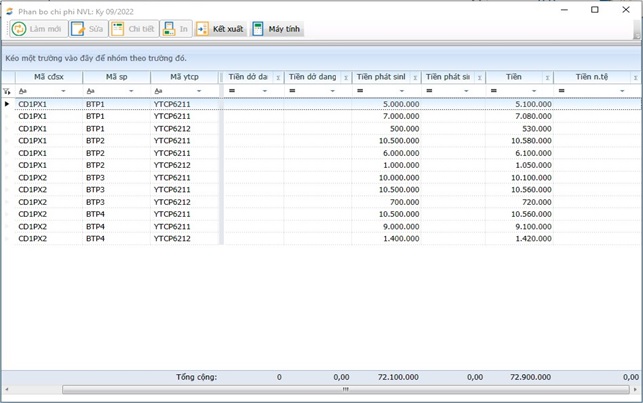Maximize the Phan bo chi phi NVL window
The image size is (643, 403).
(x=595, y=9)
